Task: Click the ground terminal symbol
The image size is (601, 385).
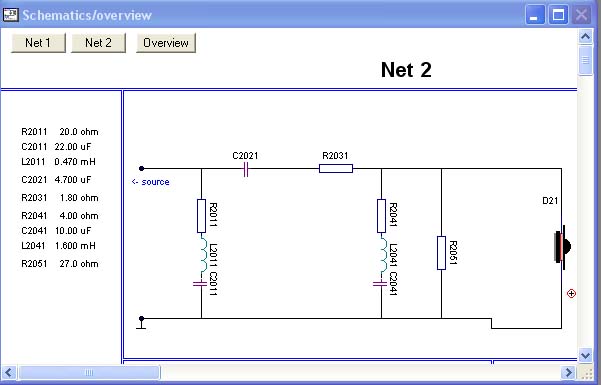Action: [141, 323]
